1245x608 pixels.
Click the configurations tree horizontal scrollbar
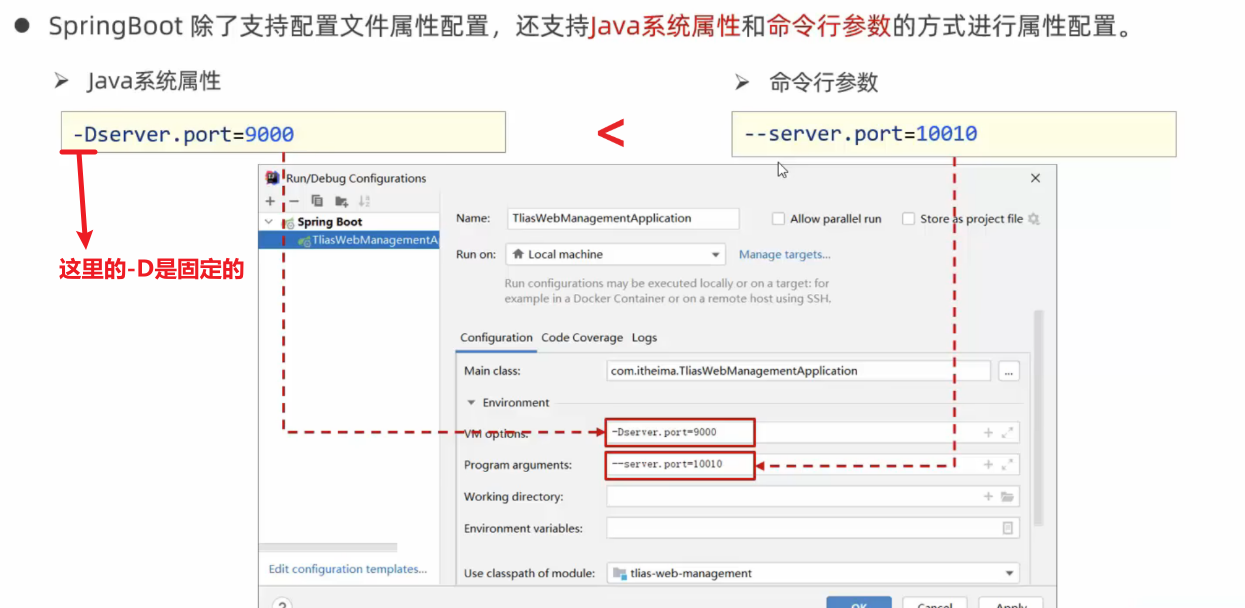pos(328,547)
